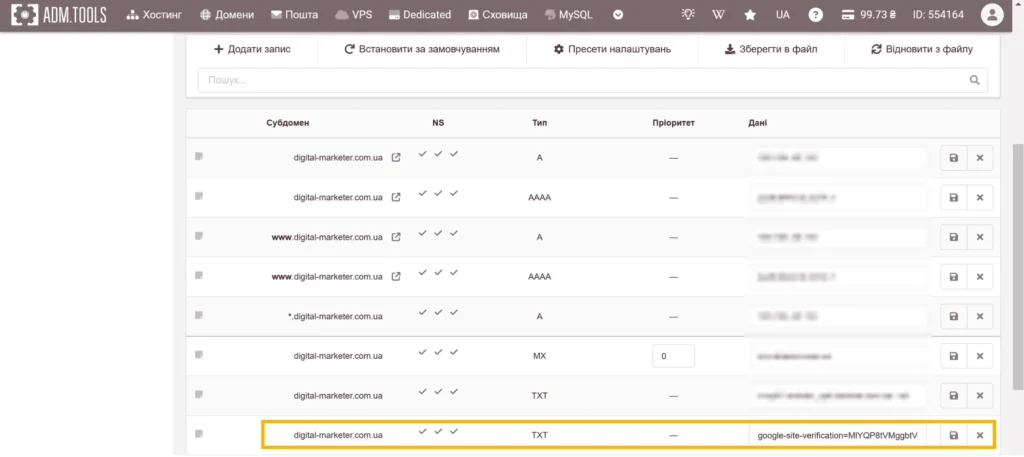This screenshot has width=1024, height=457.
Task: Expand the more services dropdown arrow
Action: [x=618, y=14]
